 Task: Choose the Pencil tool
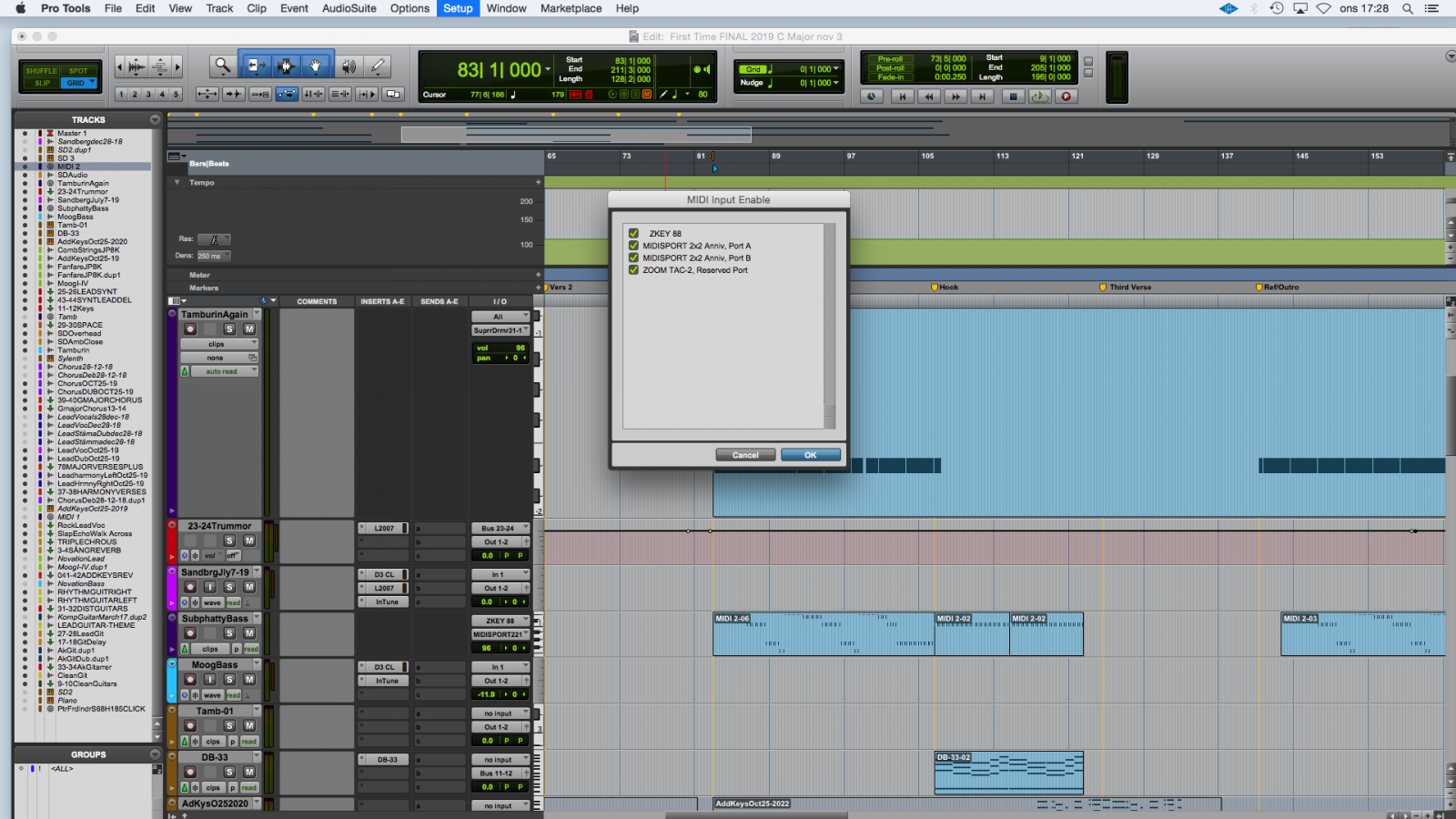(378, 66)
